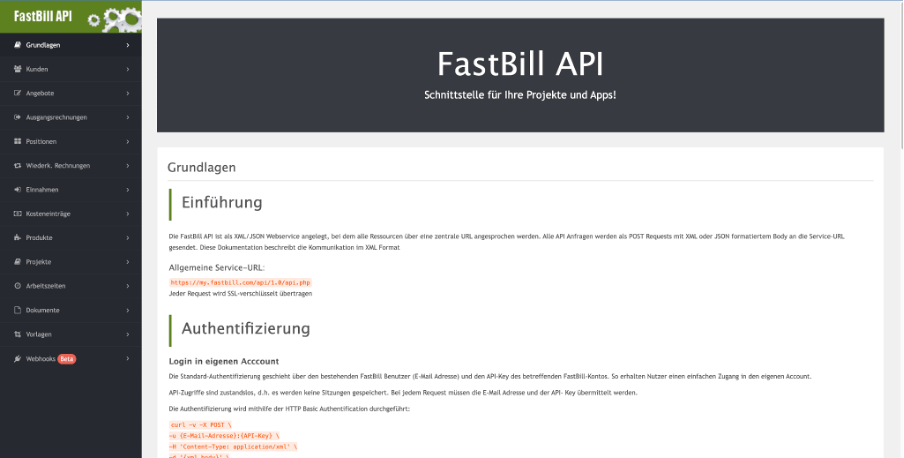The width and height of the screenshot is (904, 458).
Task: Go to Vorlagen section
Action: tap(70, 335)
